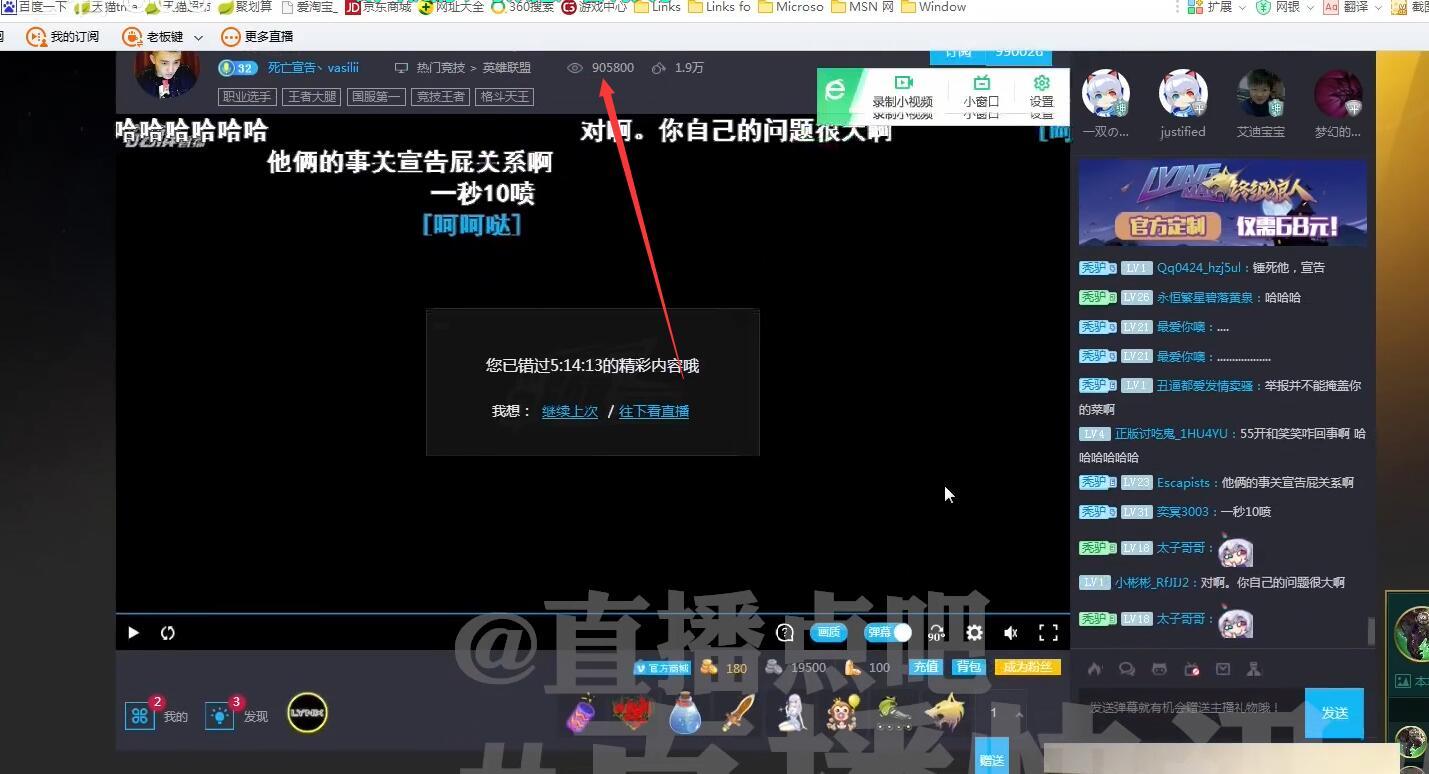This screenshot has height=774, width=1429.
Task: Click the TV block icon above chat input
Action: [1191, 669]
